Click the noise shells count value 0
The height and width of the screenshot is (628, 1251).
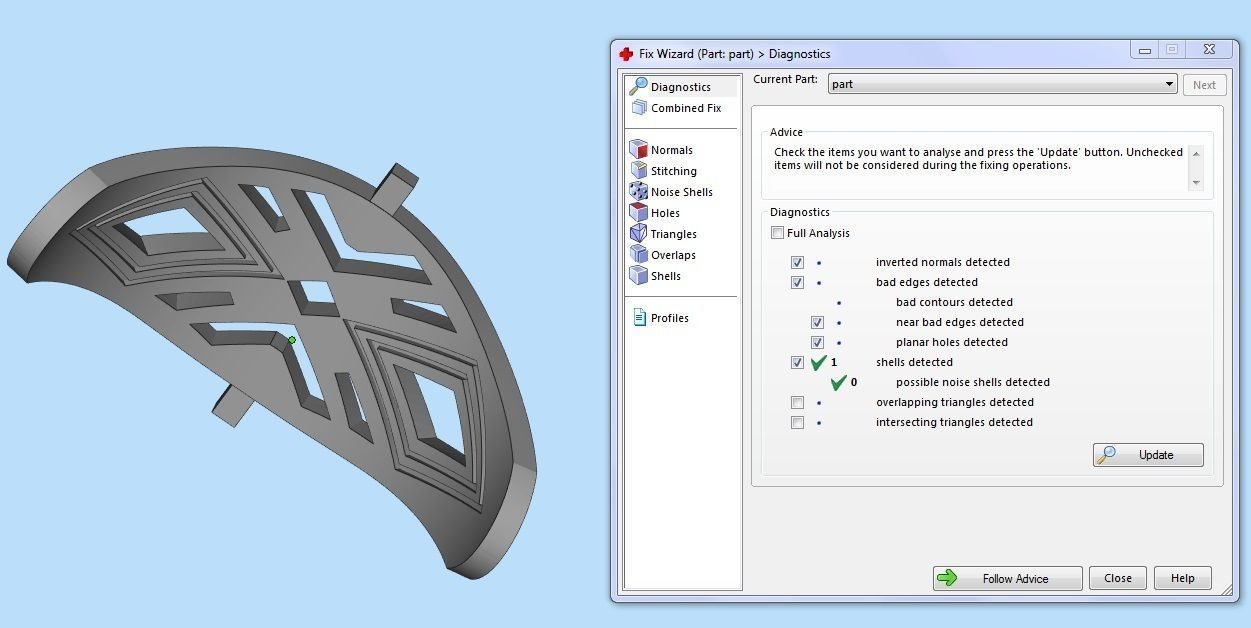[x=854, y=382]
